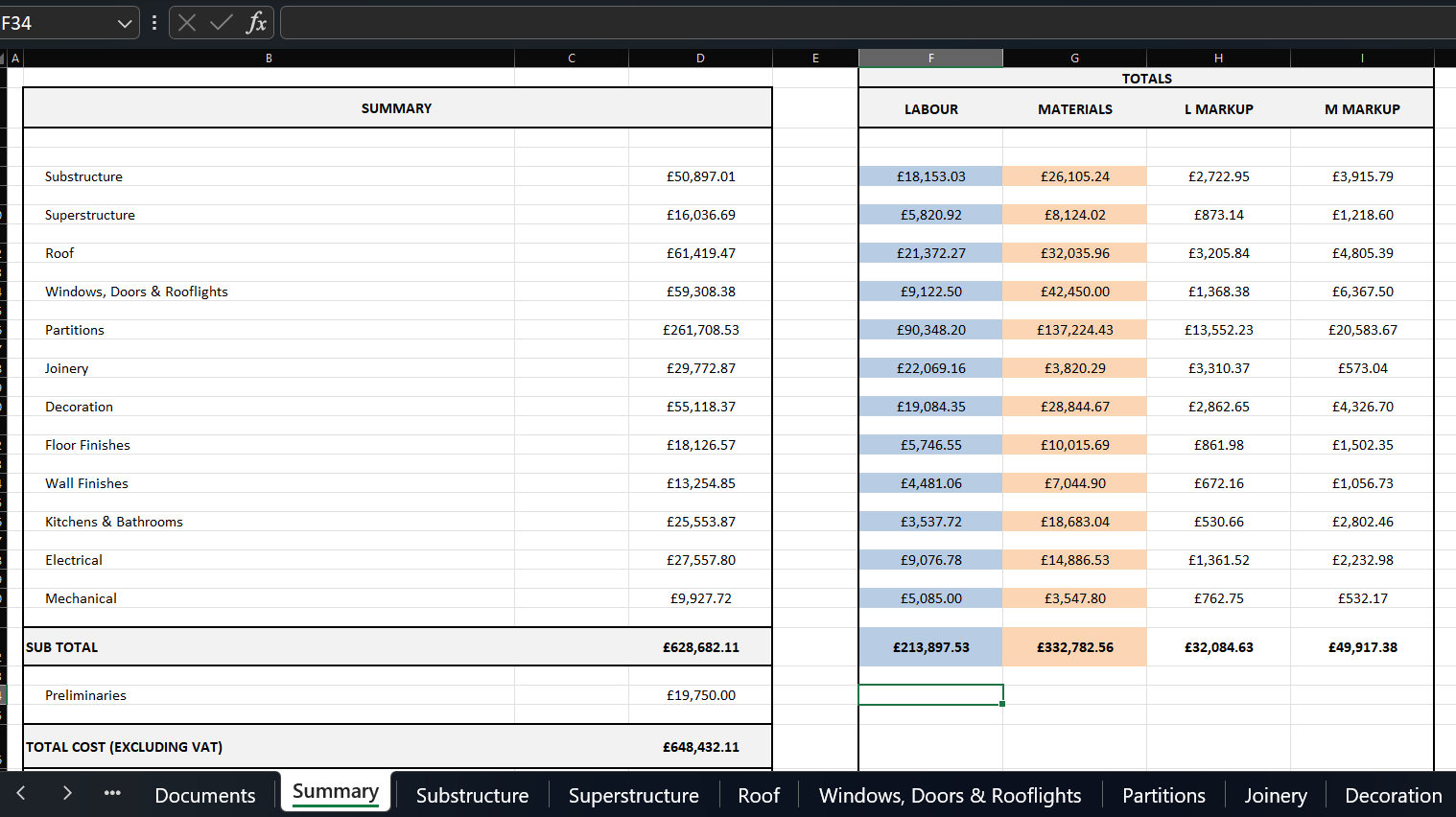Click the orange Partitions materials cell £137,224.43
This screenshot has width=1456, height=817.
[x=1074, y=330]
